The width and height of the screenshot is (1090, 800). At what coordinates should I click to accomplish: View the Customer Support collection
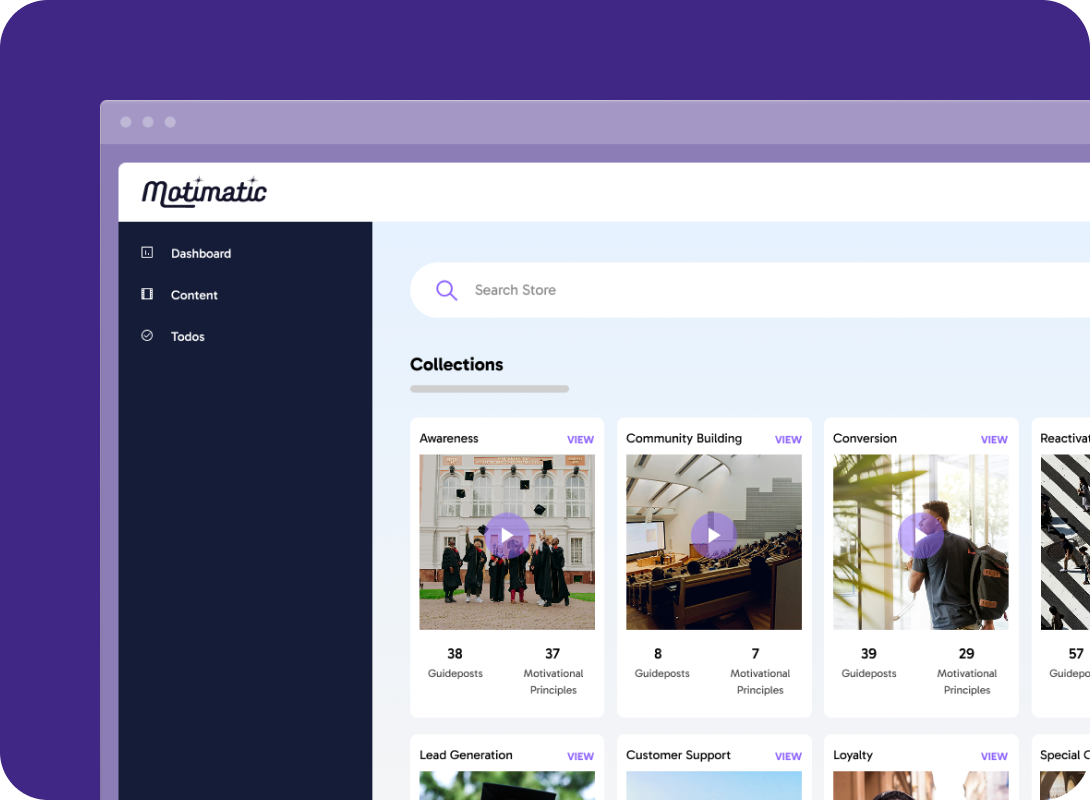[788, 756]
